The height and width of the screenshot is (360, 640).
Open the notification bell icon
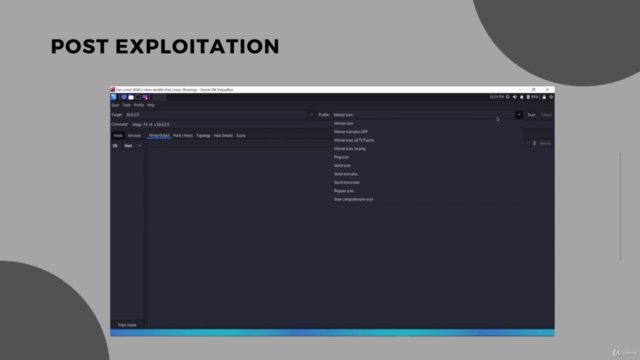click(x=522, y=97)
